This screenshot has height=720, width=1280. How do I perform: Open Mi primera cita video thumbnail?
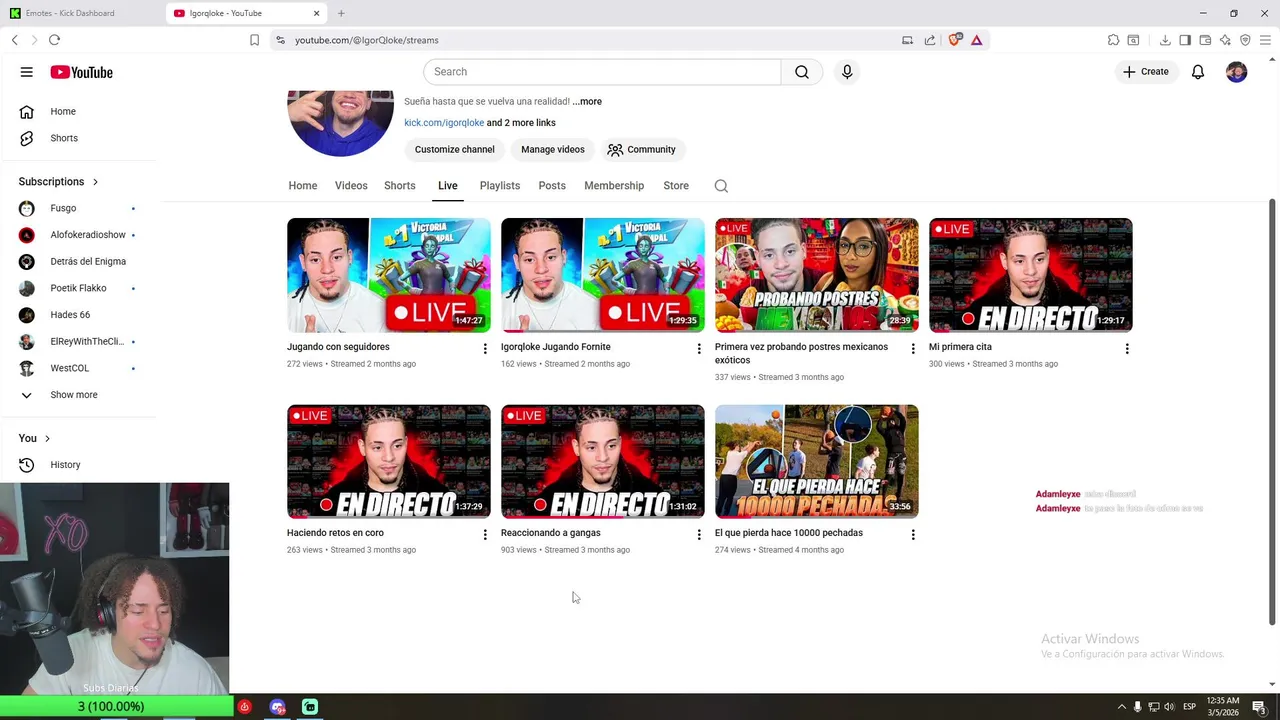coord(1031,275)
